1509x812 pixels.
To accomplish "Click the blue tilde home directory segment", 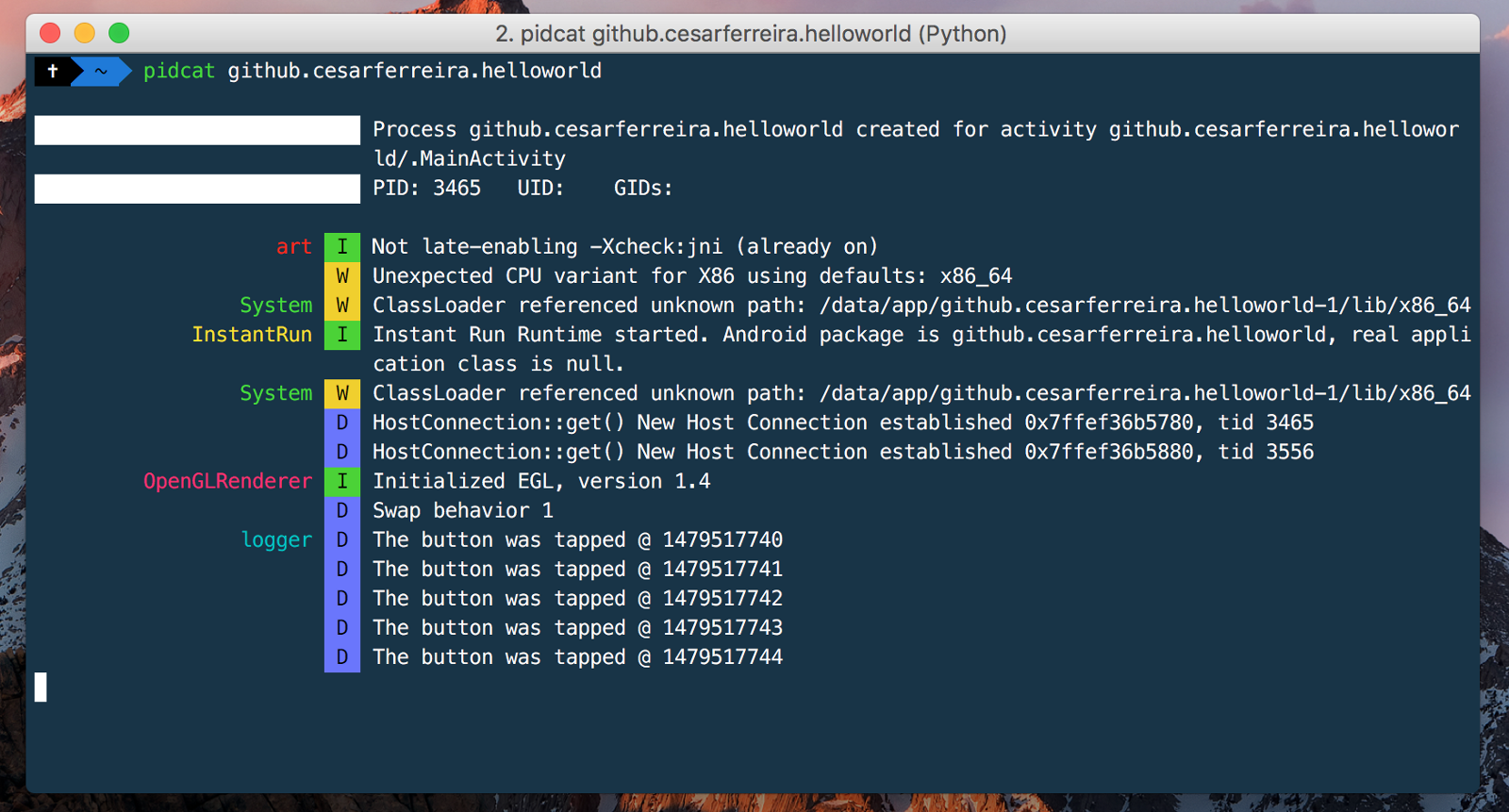I will click(101, 71).
